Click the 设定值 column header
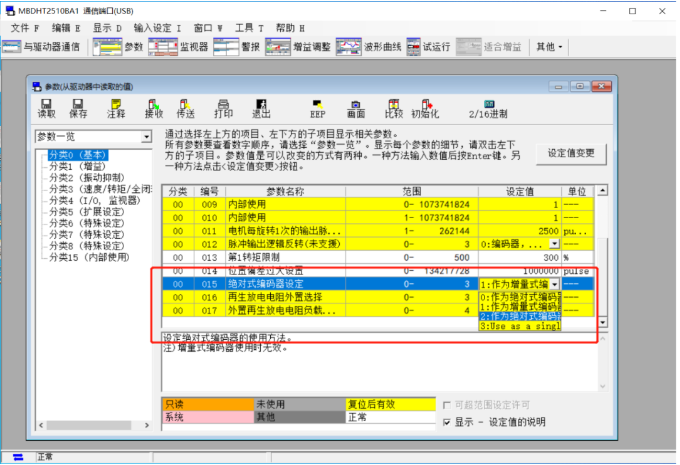The image size is (680, 465). (520, 191)
